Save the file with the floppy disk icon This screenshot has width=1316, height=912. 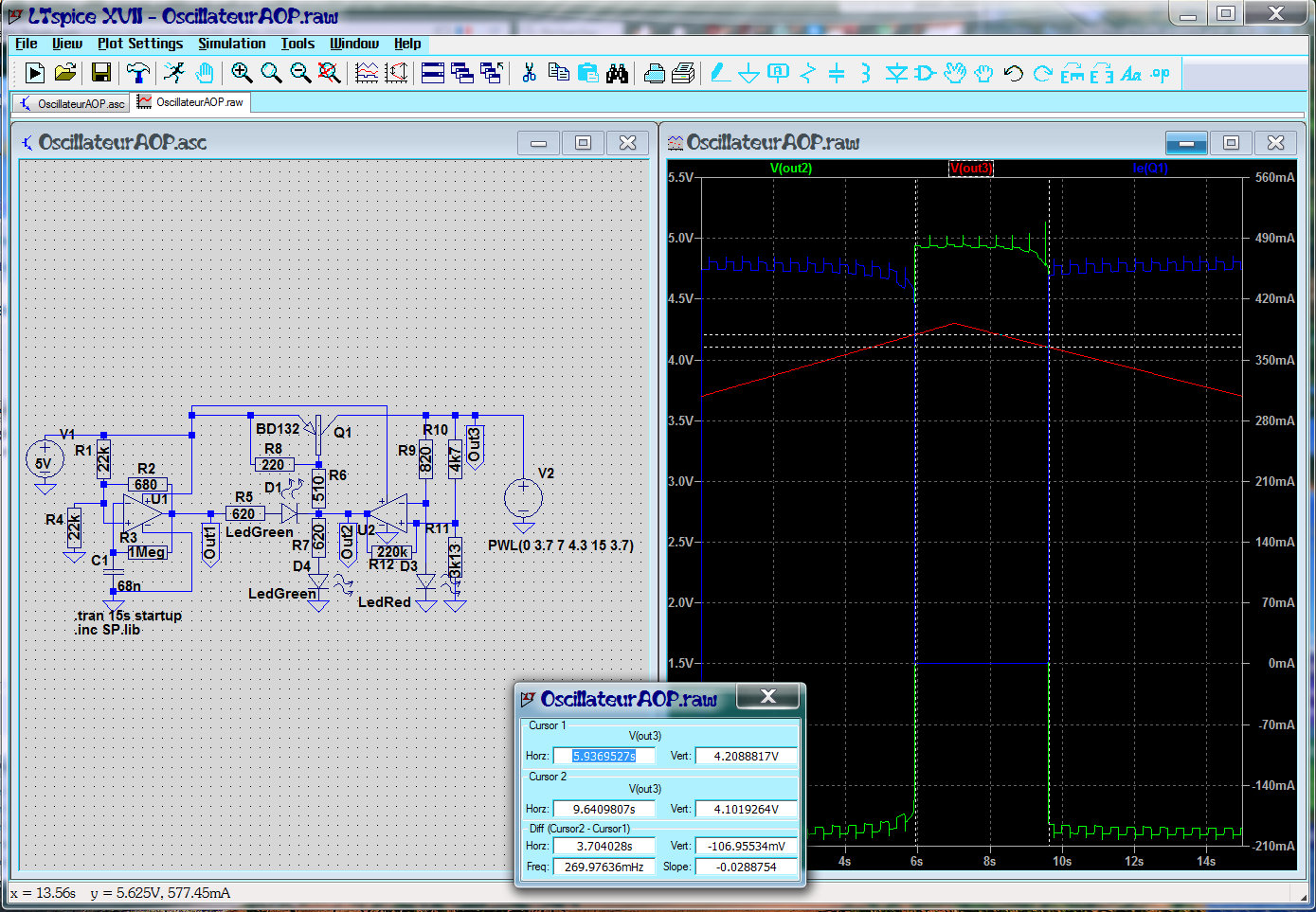pyautogui.click(x=100, y=73)
